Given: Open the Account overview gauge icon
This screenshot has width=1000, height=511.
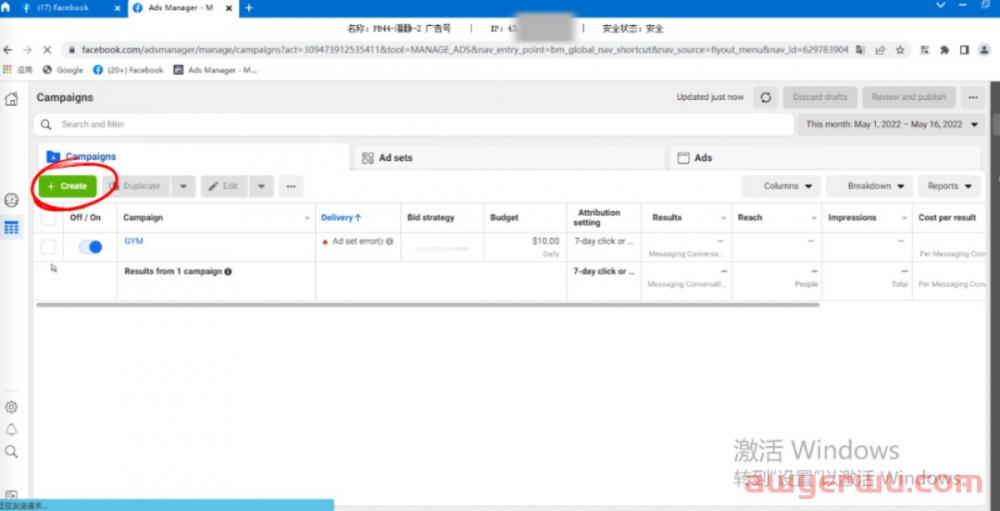Looking at the screenshot, I should tap(11, 200).
